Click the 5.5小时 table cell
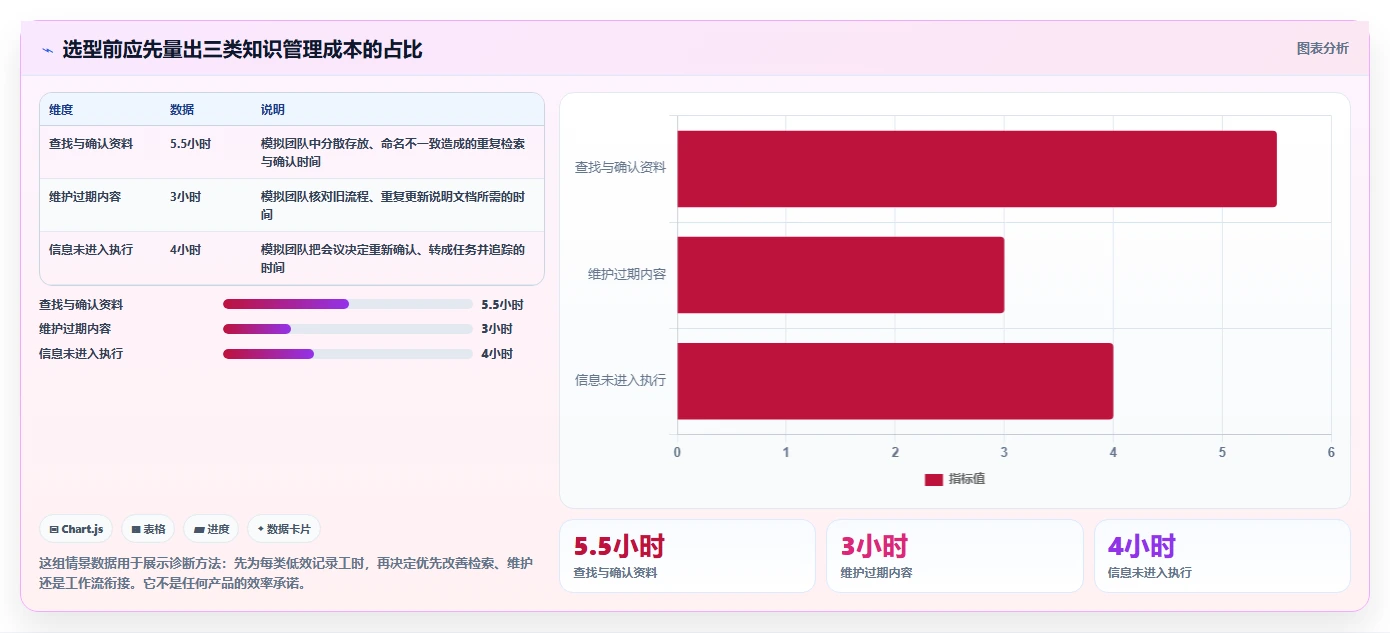 [x=190, y=143]
